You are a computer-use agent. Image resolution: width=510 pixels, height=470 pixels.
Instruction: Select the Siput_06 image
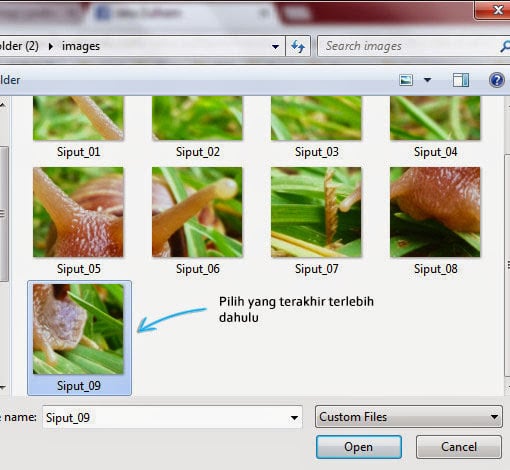coord(197,212)
